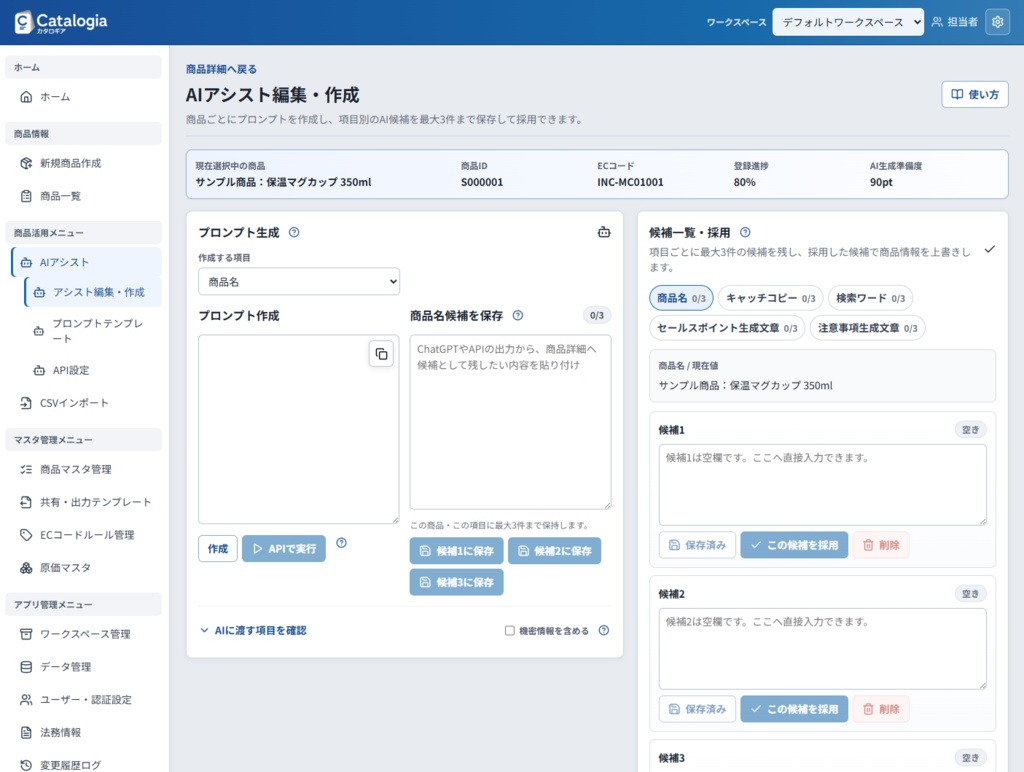Switch to セールスポイント生成文章 tab
This screenshot has height=772, width=1024.
(727, 328)
